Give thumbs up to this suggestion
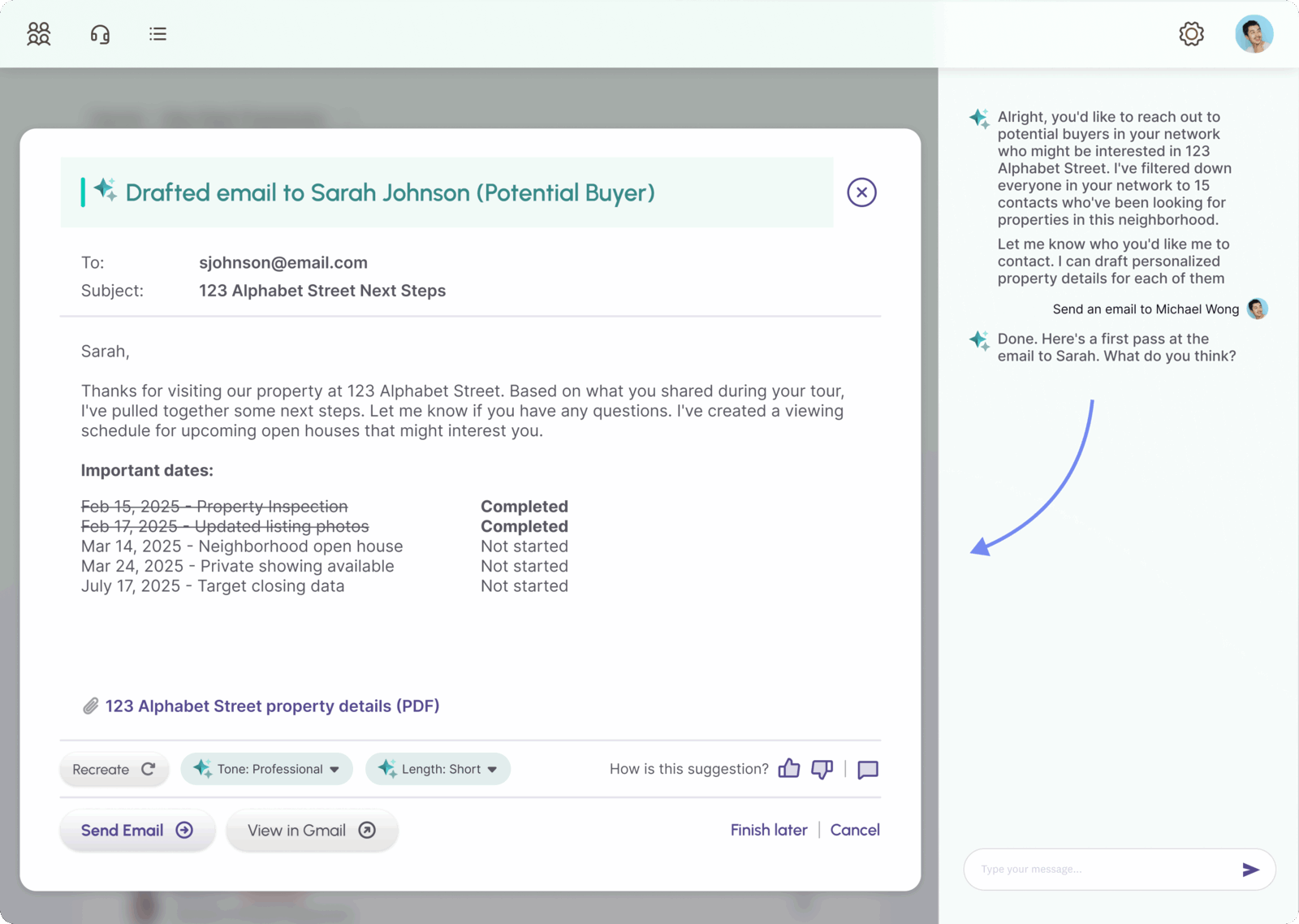 click(x=789, y=769)
